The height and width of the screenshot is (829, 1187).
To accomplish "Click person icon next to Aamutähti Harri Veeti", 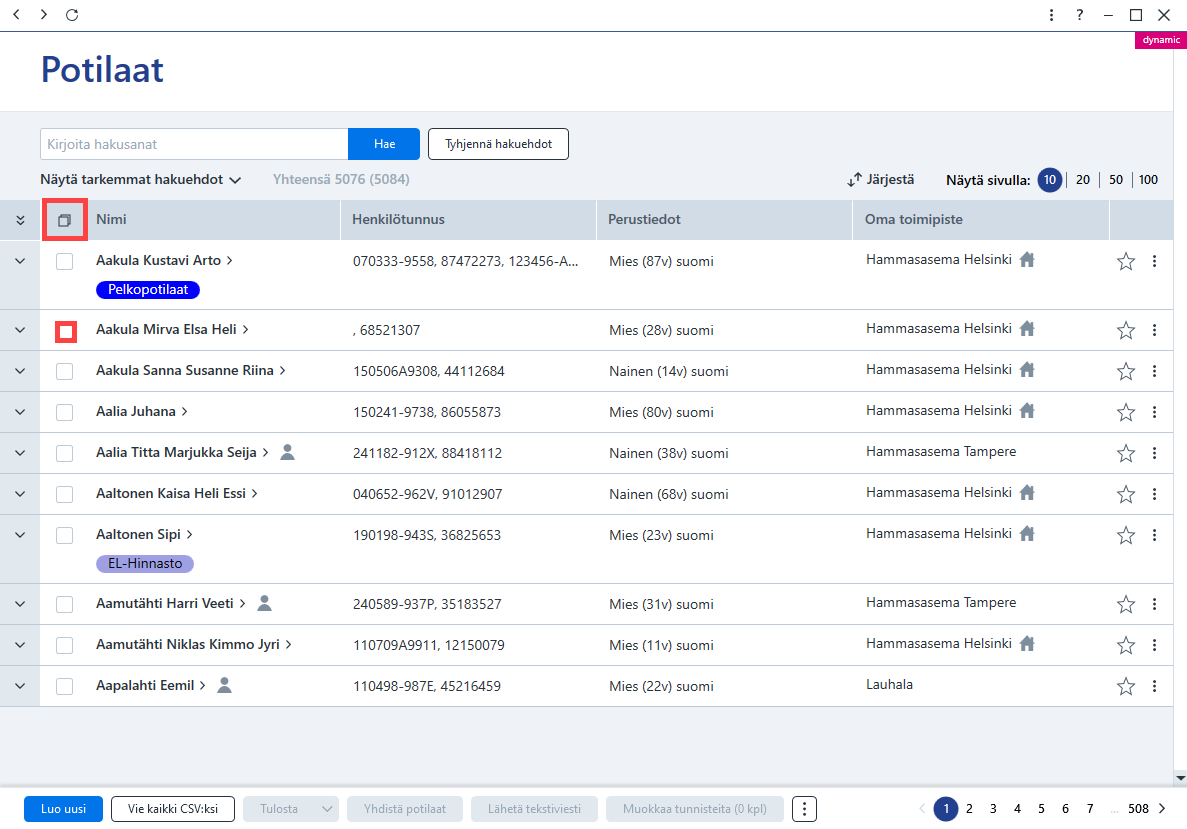I will coord(264,603).
